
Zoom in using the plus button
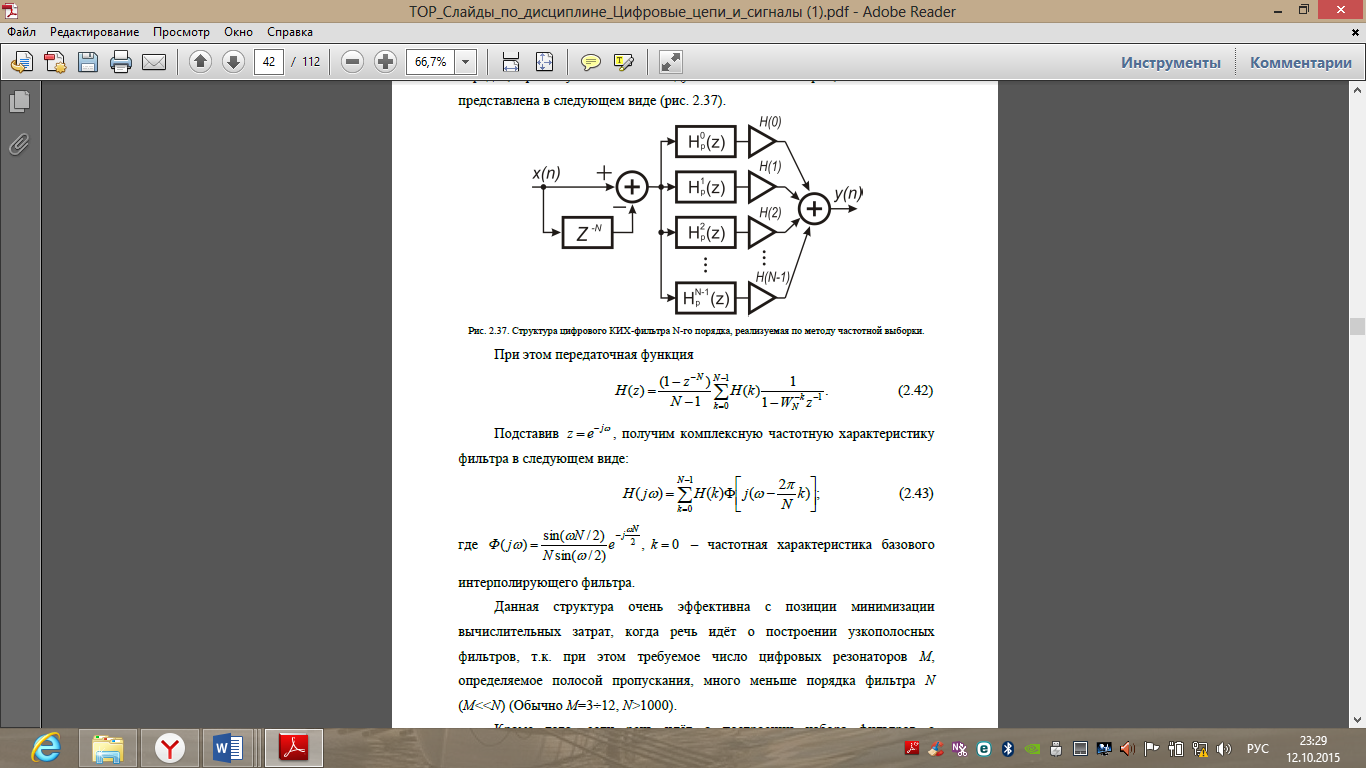point(385,62)
